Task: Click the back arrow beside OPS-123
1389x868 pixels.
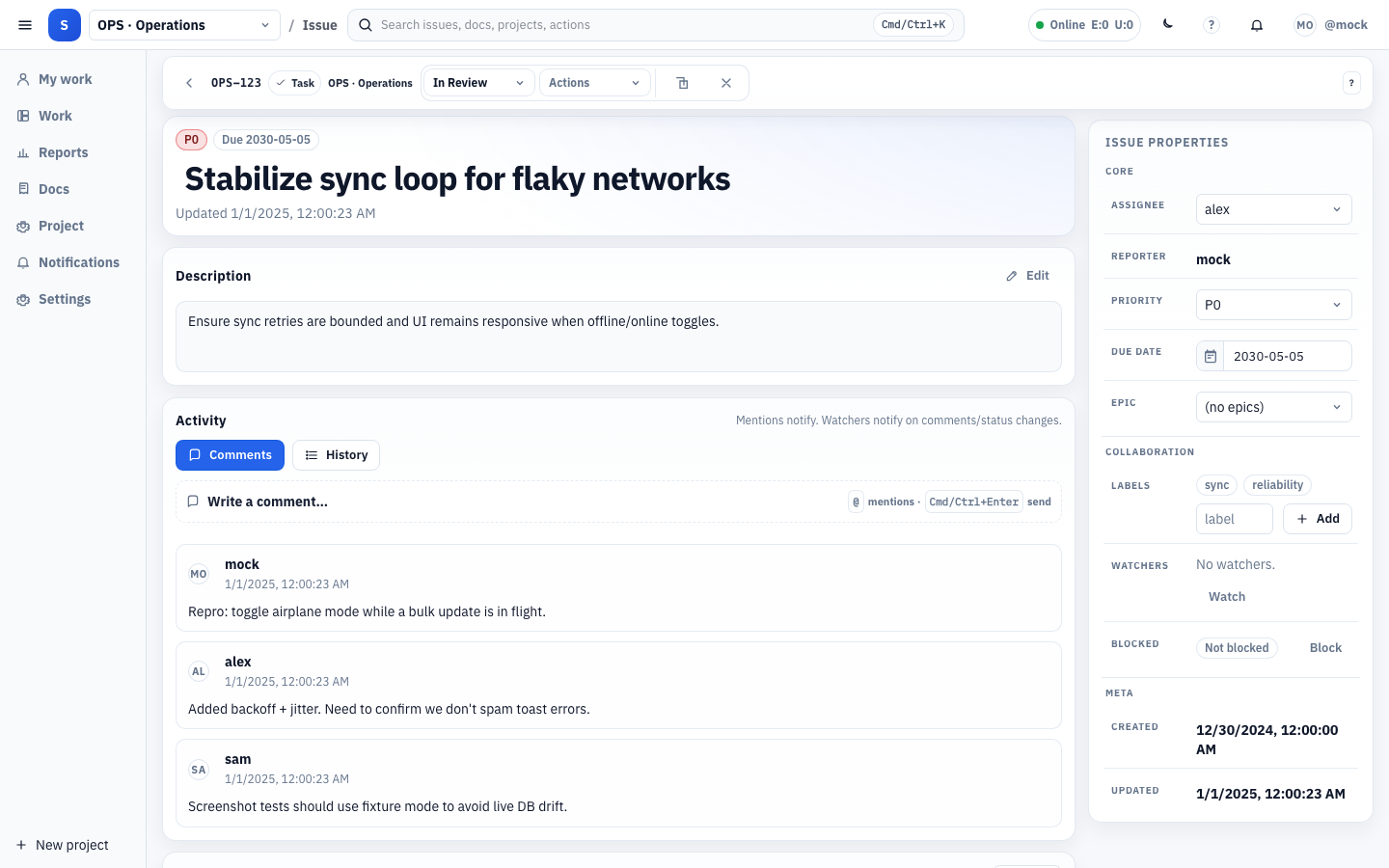Action: [x=189, y=83]
